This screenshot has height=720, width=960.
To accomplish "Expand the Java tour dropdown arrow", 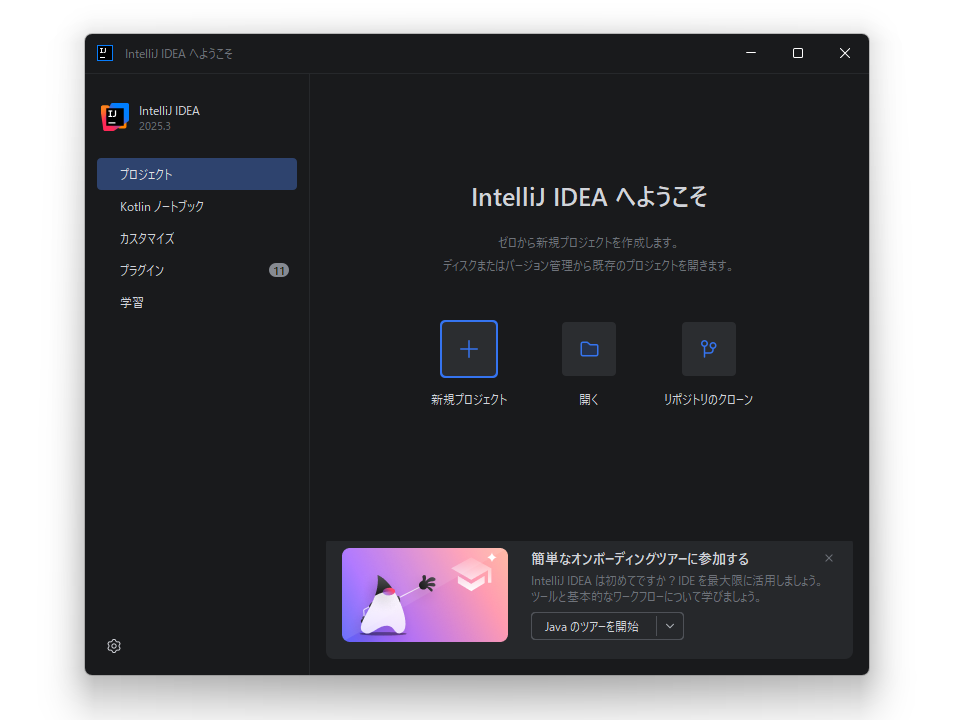I will [x=670, y=626].
